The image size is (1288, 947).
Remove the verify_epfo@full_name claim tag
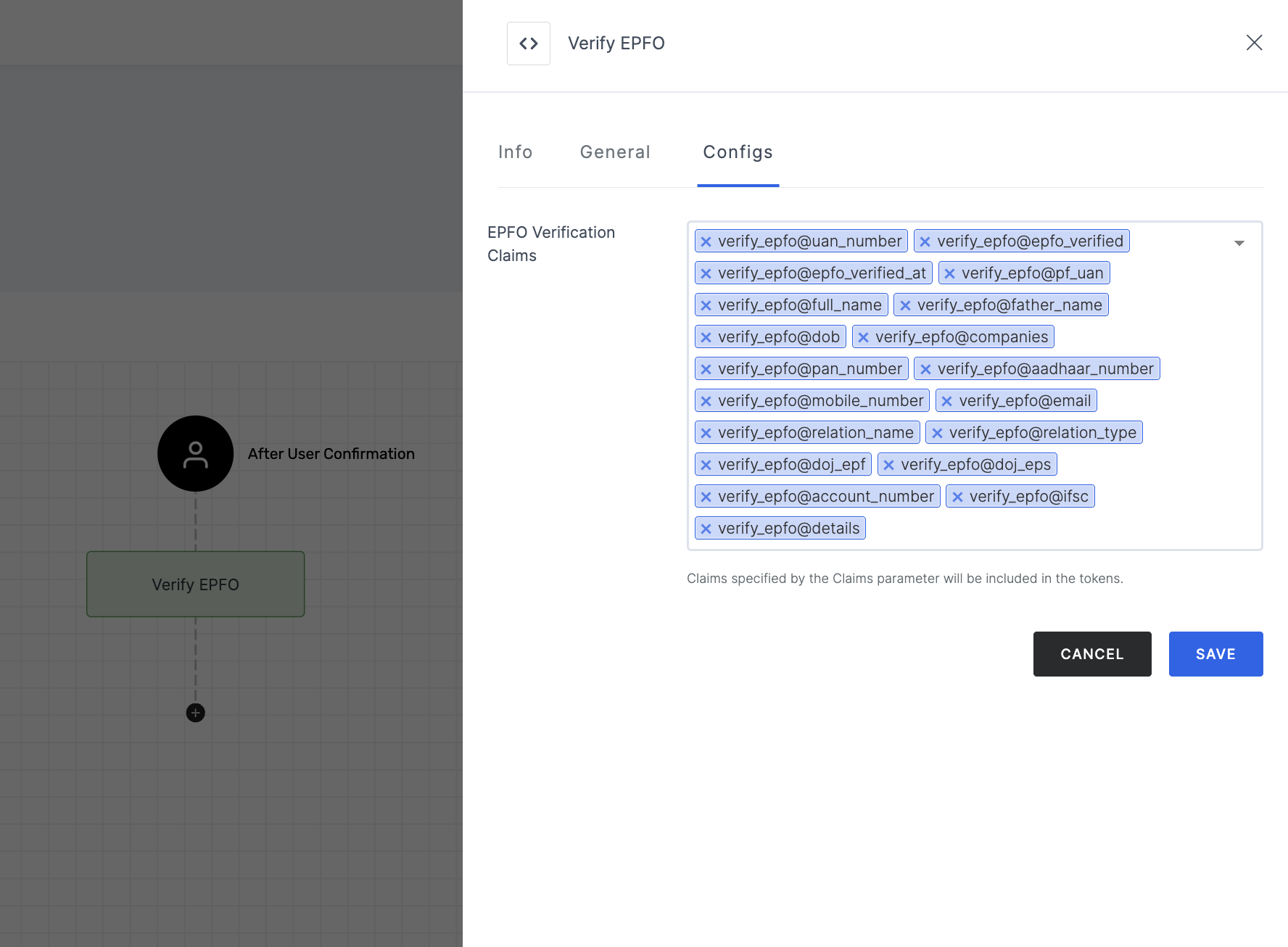point(706,305)
